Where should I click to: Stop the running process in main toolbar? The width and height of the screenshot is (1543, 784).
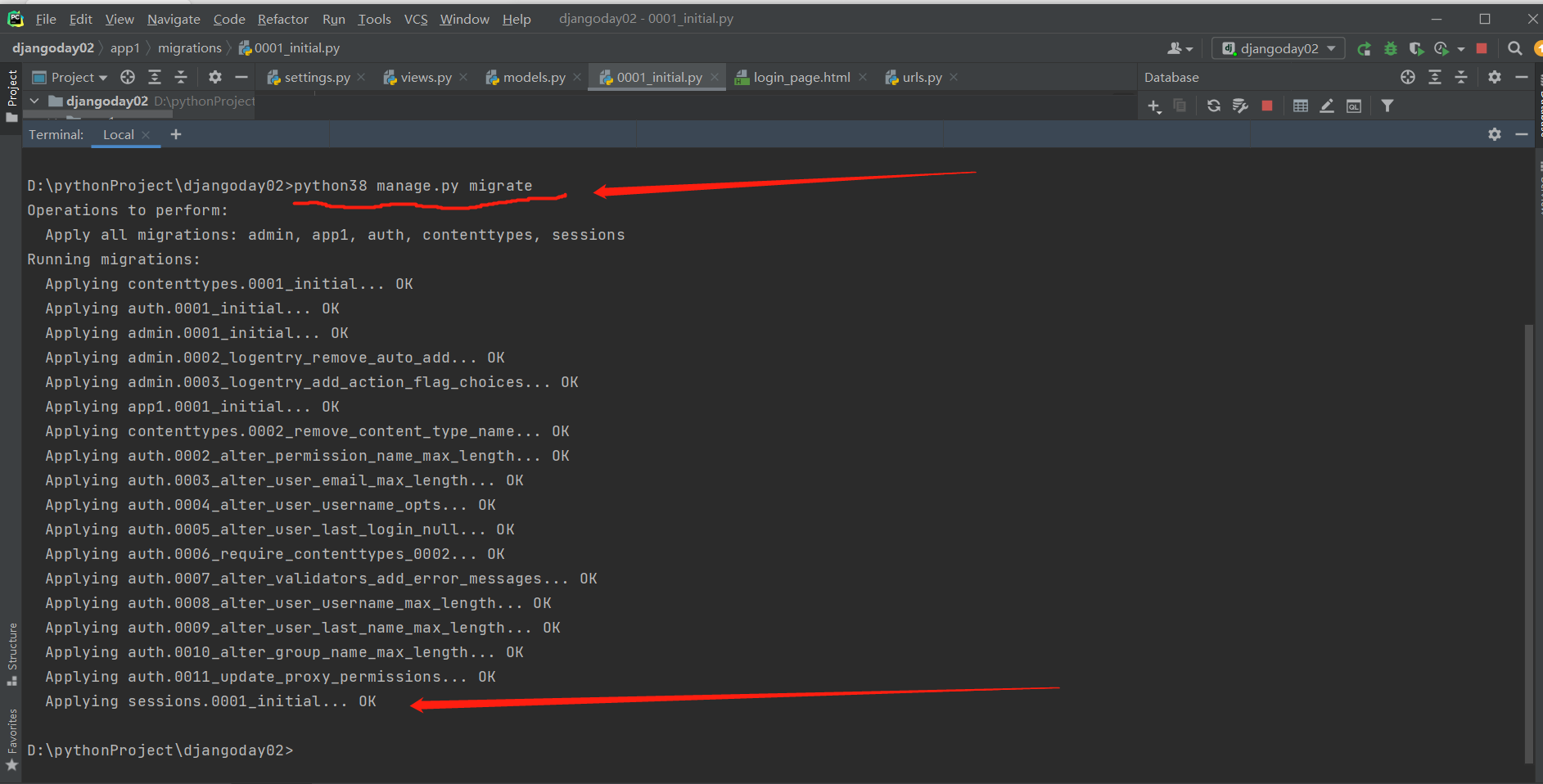1482,49
